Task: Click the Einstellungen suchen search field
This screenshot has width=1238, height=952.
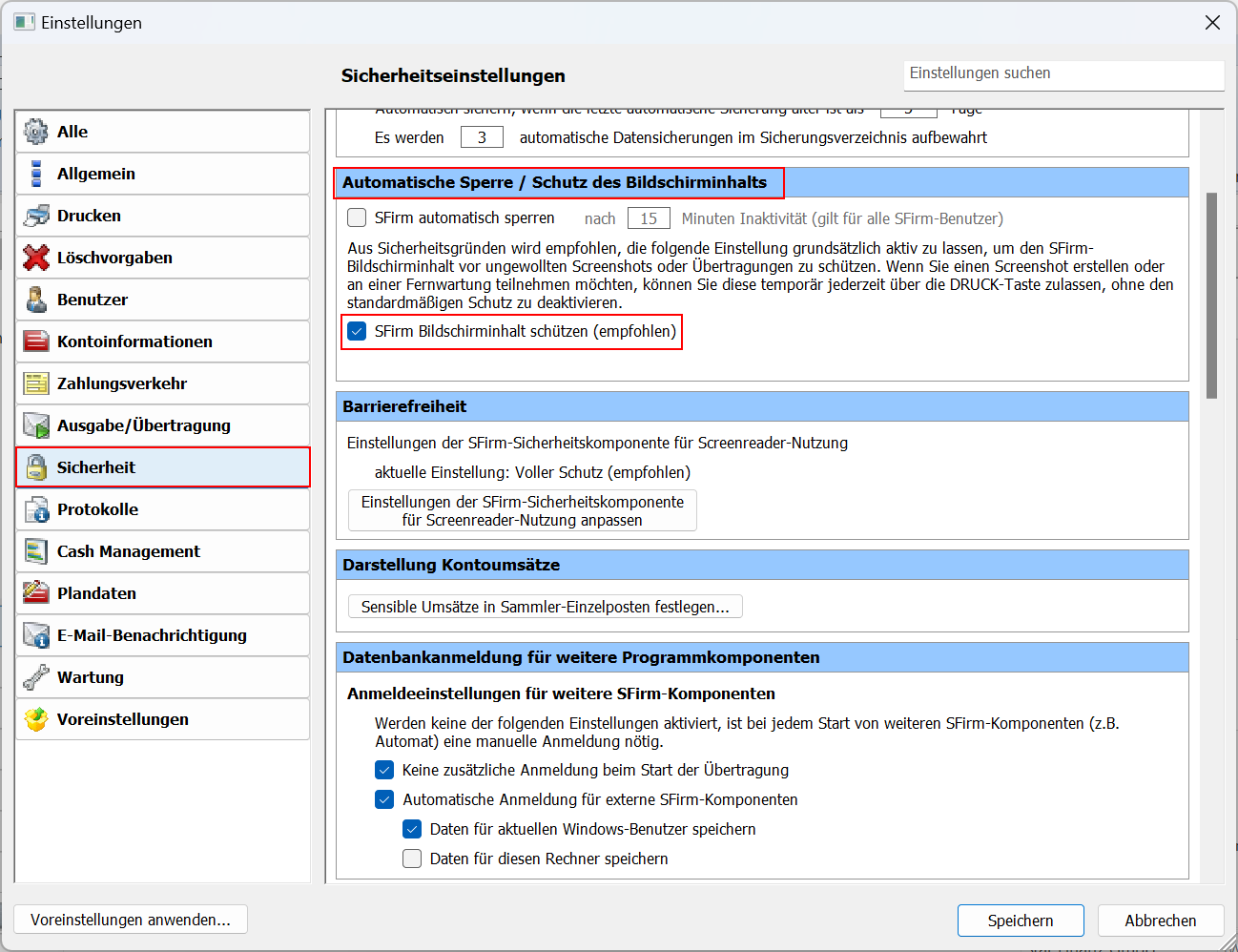Action: click(x=1063, y=74)
